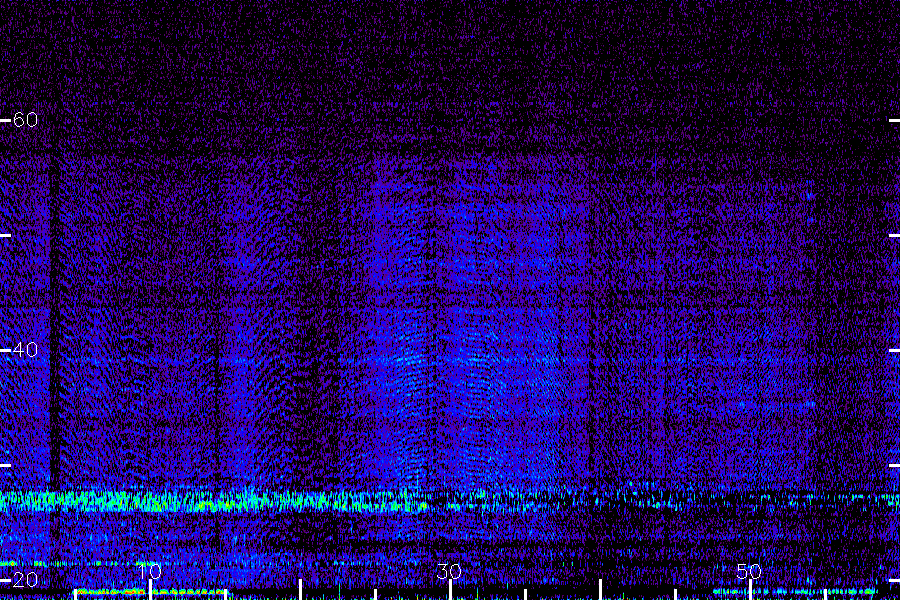
Task: Click the "40" label on the vertical axis
Action: click(25, 349)
